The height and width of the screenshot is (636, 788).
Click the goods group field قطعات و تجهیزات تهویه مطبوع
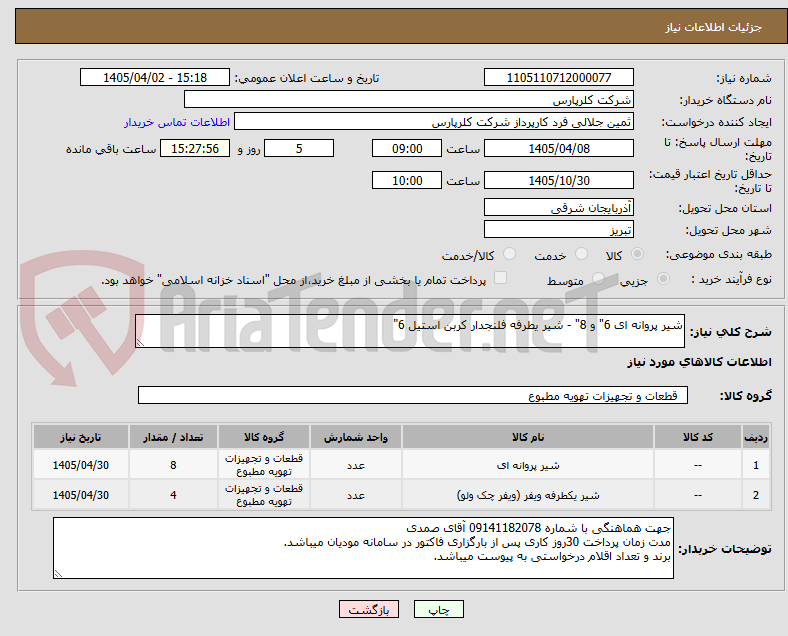point(413,395)
